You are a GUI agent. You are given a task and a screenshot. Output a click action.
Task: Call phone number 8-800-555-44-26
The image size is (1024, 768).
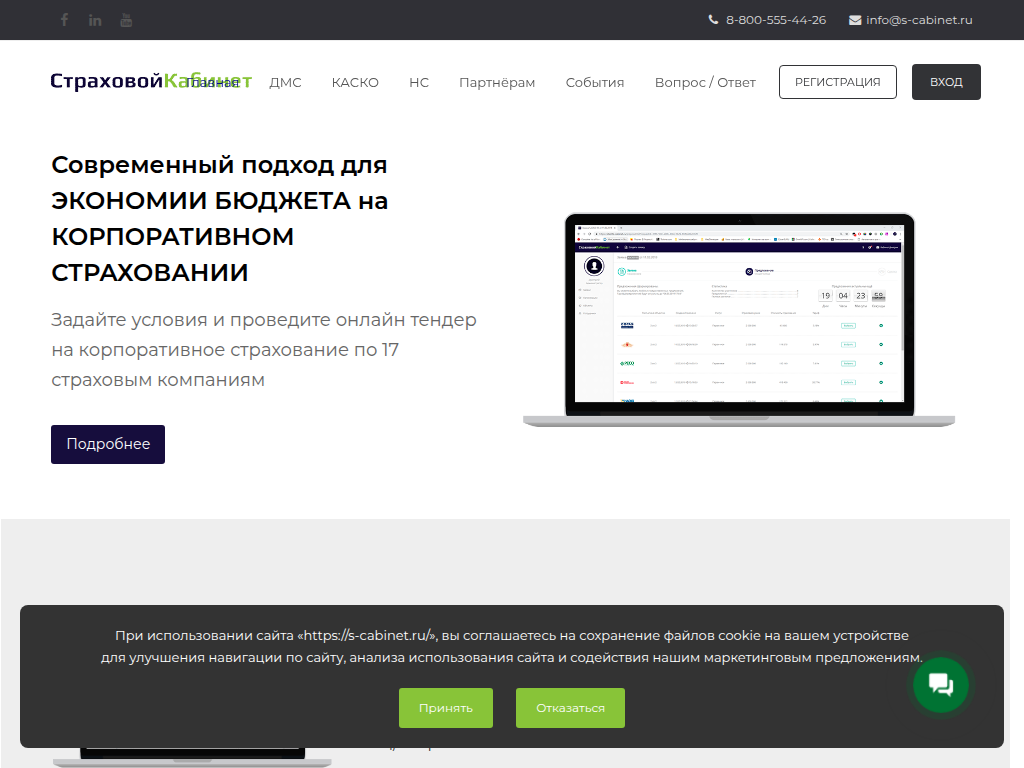point(776,20)
